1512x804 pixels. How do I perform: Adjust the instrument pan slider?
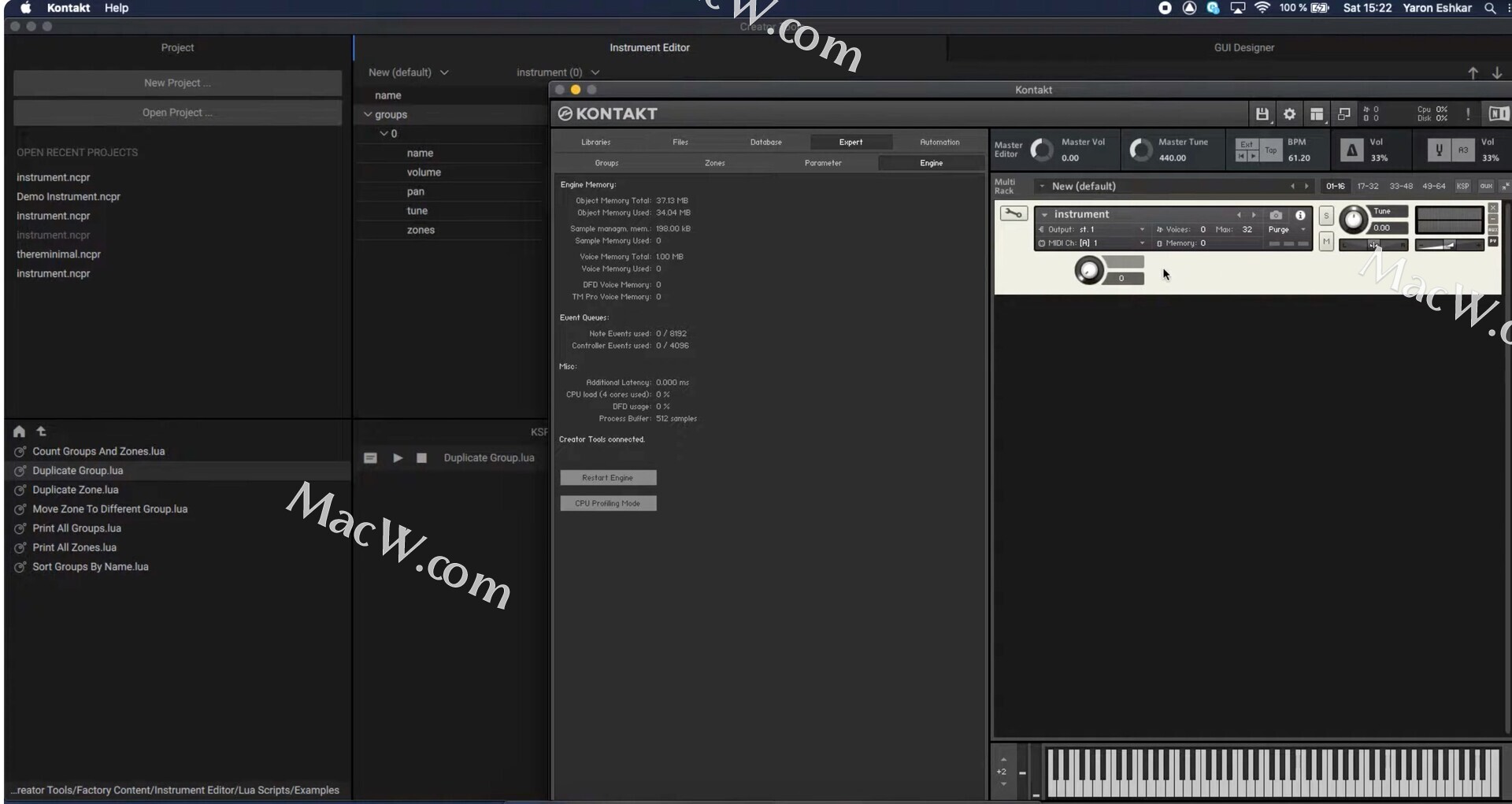1373,245
